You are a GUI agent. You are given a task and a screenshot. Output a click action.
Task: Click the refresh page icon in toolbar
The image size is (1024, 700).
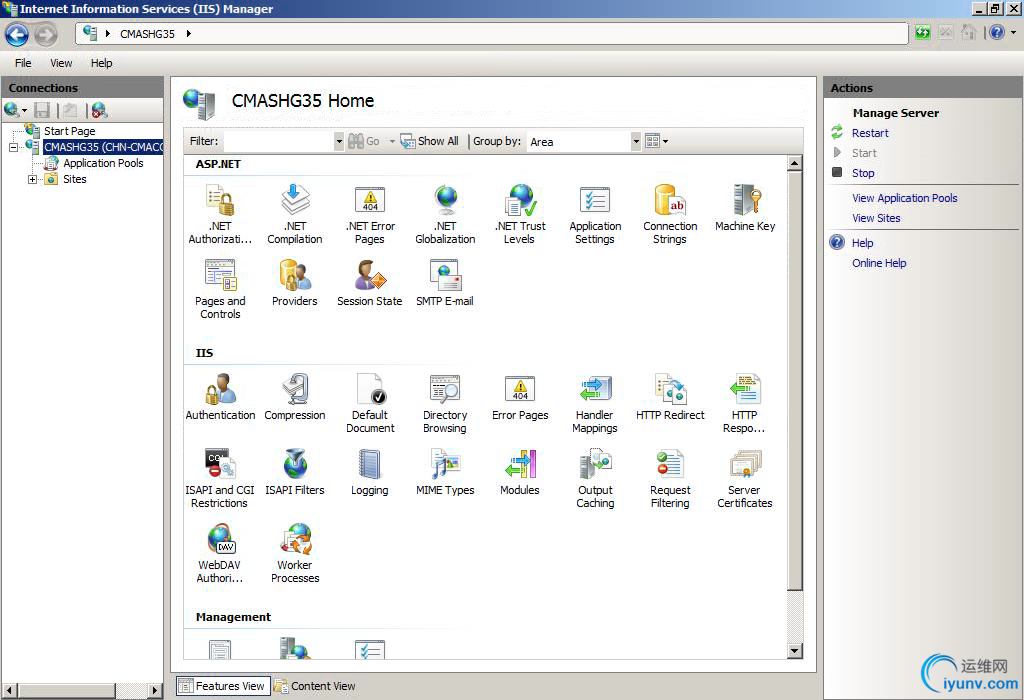pyautogui.click(x=922, y=32)
